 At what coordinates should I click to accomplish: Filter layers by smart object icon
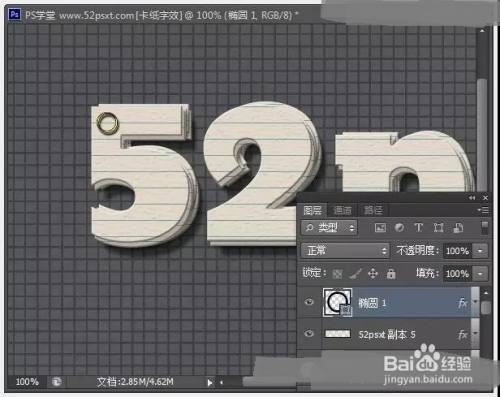point(458,228)
